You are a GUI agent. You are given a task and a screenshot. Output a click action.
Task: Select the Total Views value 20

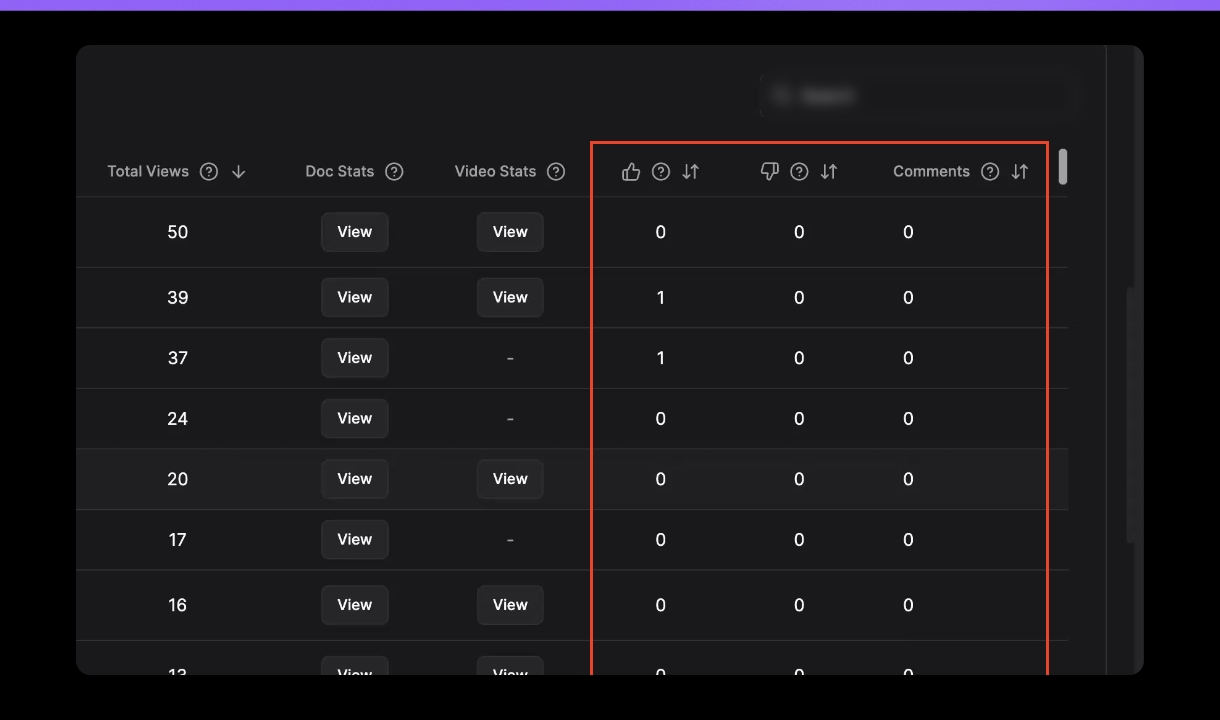(x=178, y=479)
